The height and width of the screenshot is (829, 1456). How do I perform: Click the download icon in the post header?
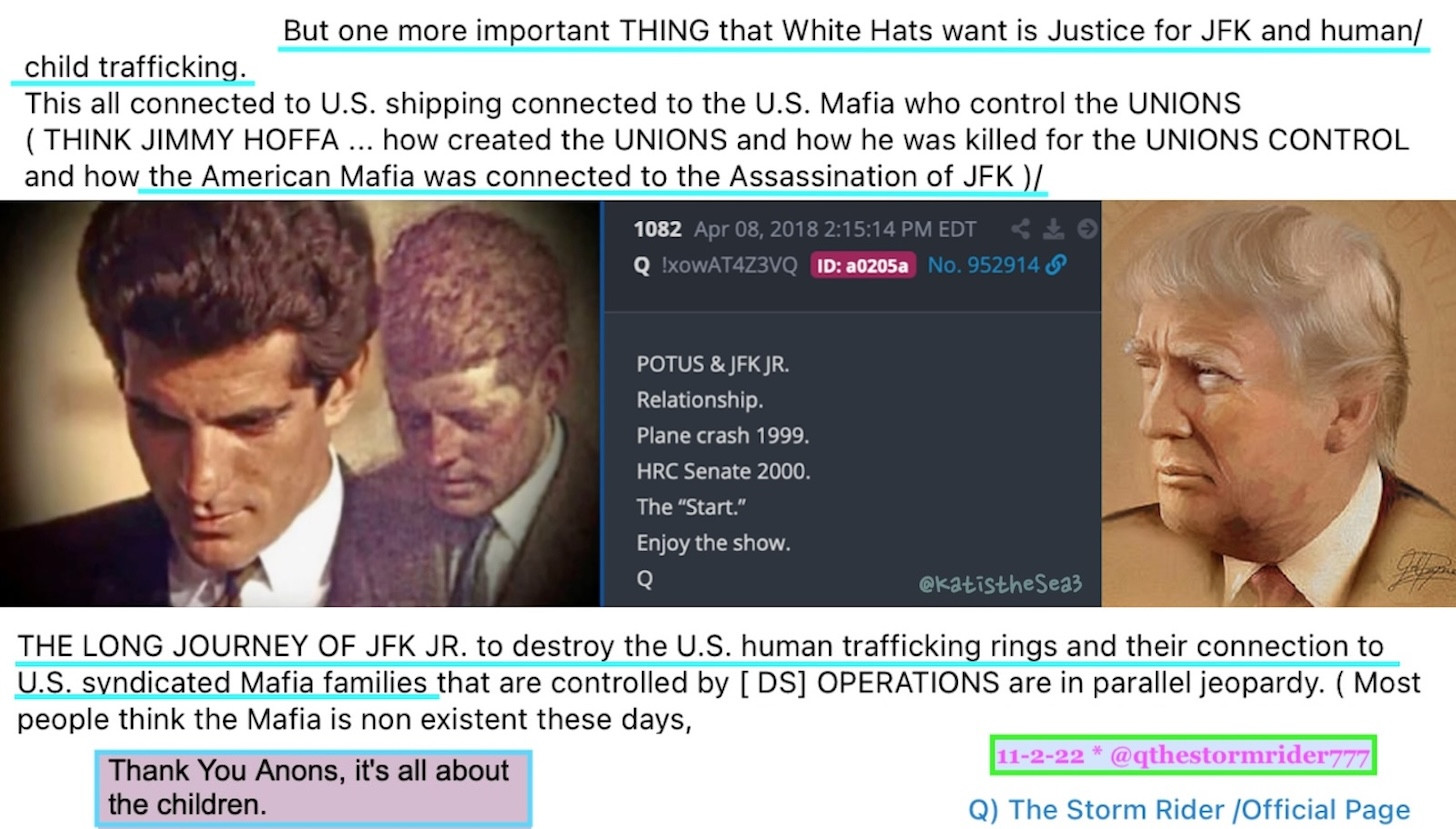tap(1053, 229)
